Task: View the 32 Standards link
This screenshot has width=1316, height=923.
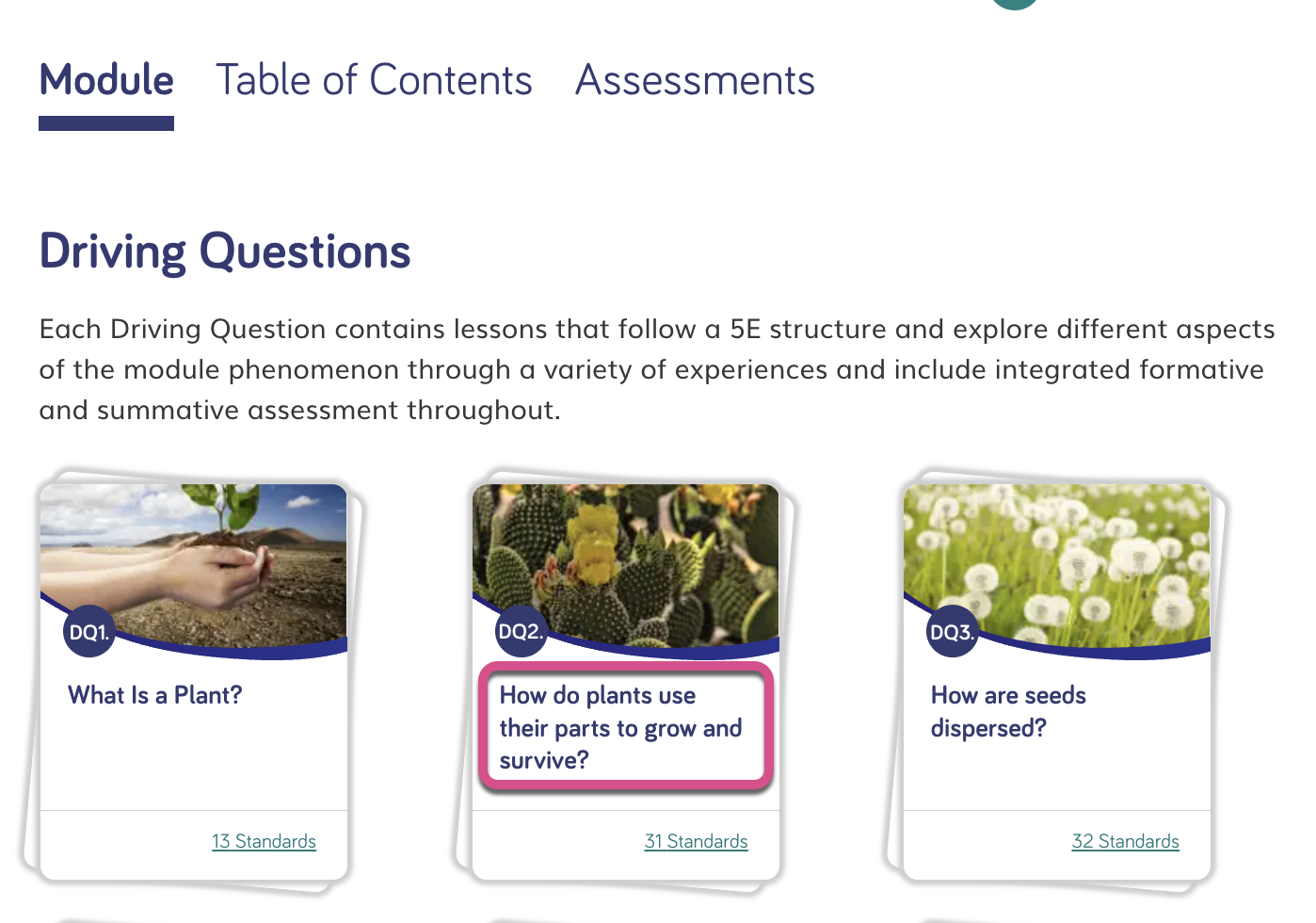Action: click(1125, 841)
